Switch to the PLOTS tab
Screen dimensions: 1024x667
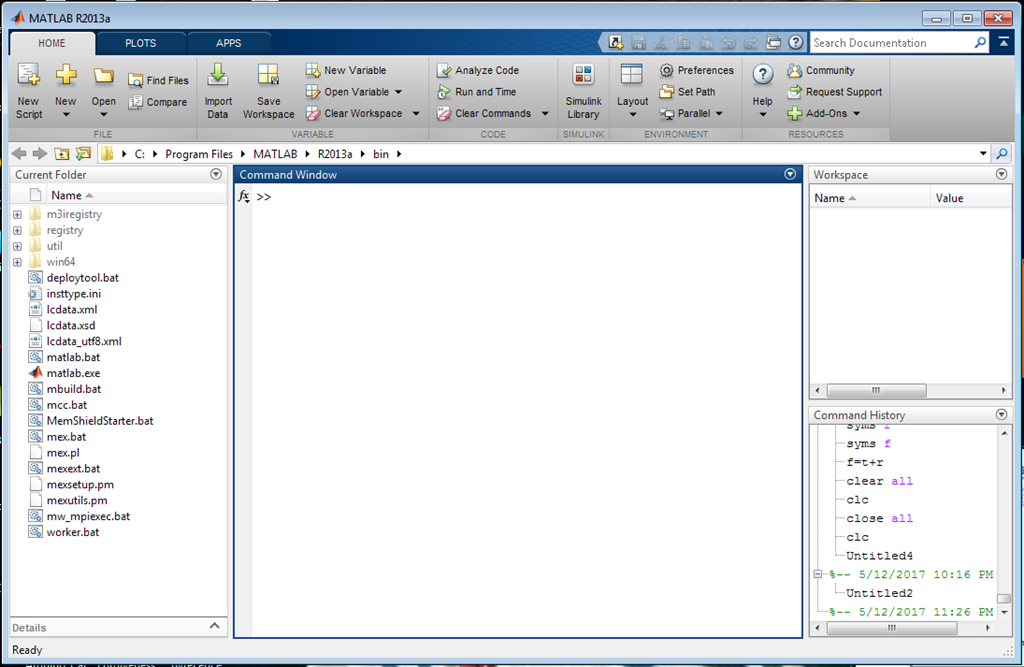(x=140, y=42)
